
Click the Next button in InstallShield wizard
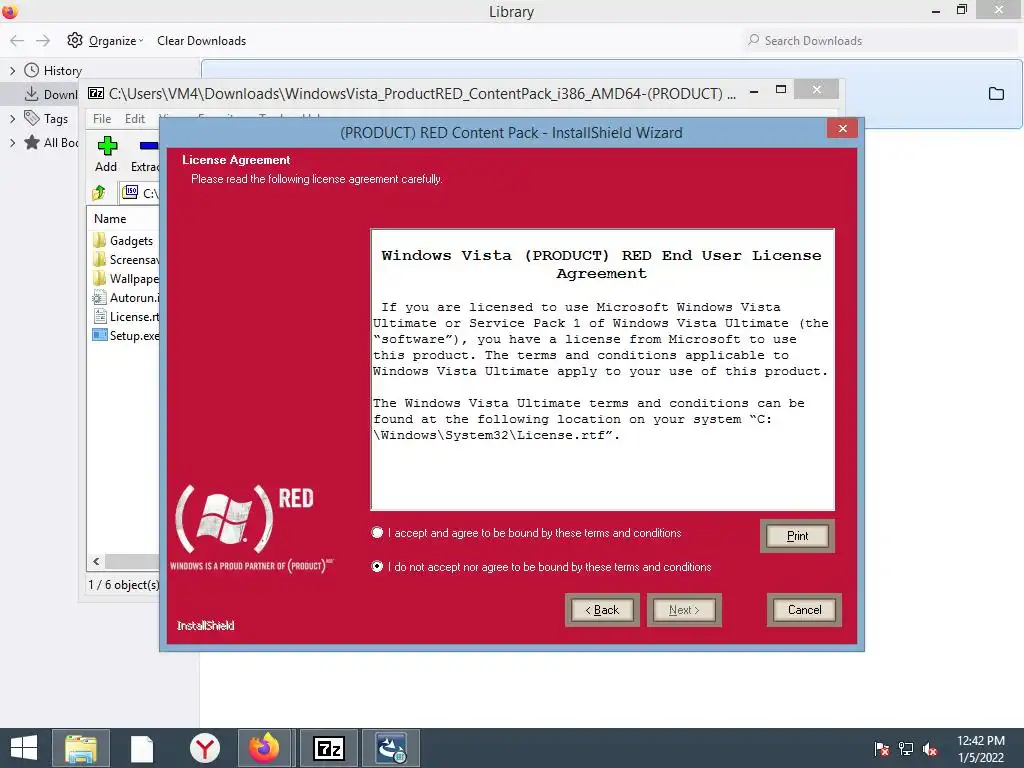tap(684, 610)
